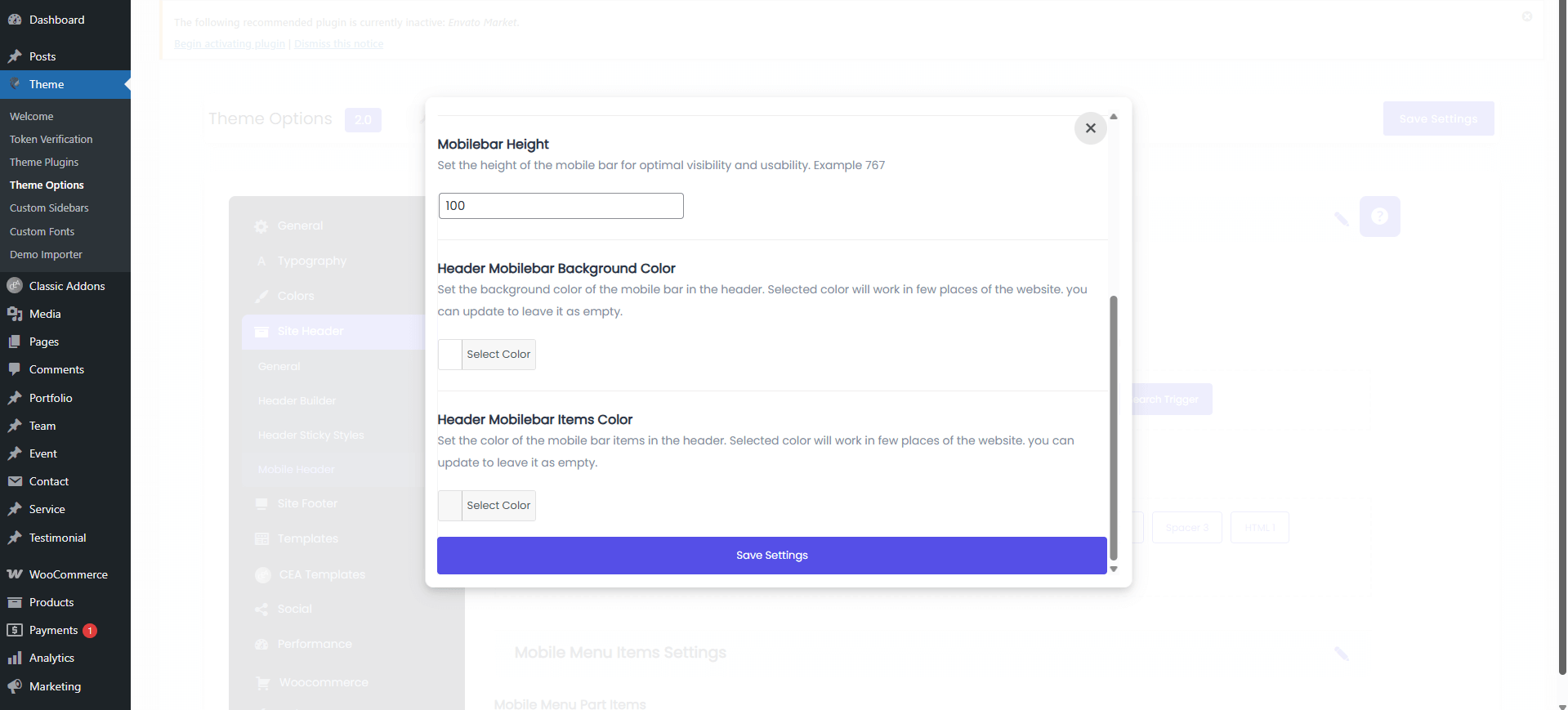Open Theme Plugins submenu item
1568x710 pixels.
tap(44, 163)
